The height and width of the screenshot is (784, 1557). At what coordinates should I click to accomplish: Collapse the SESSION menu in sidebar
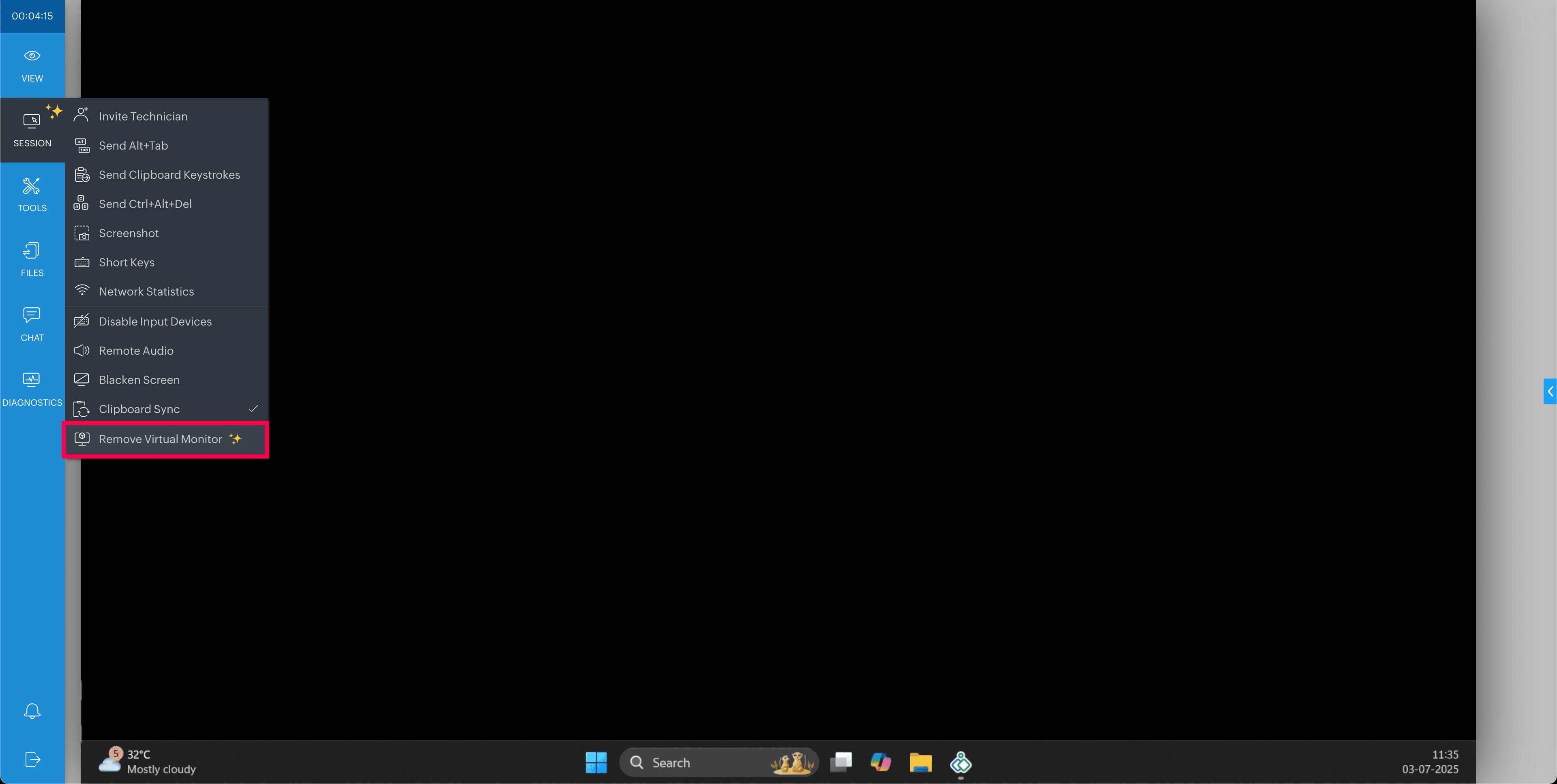(32, 130)
